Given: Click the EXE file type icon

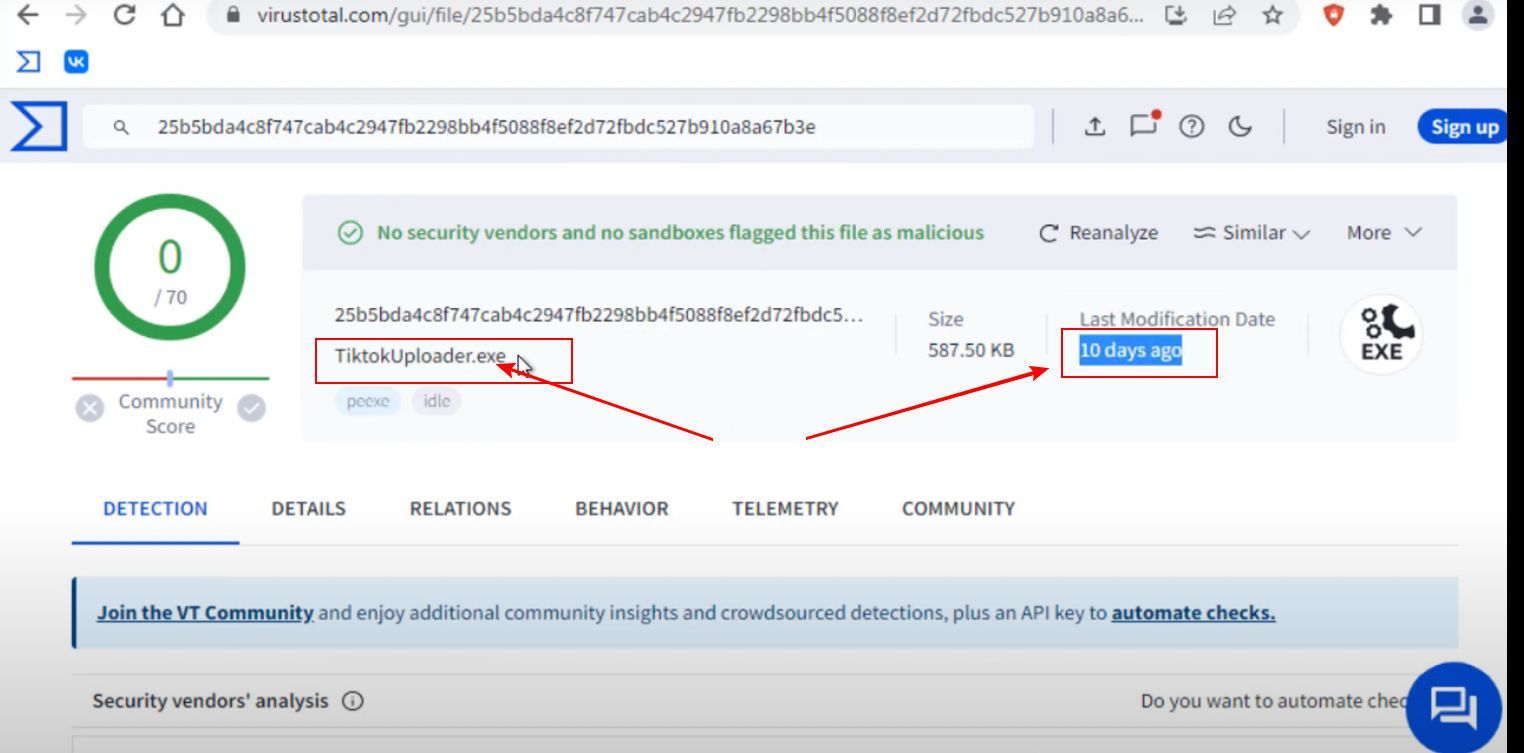Looking at the screenshot, I should pyautogui.click(x=1381, y=334).
